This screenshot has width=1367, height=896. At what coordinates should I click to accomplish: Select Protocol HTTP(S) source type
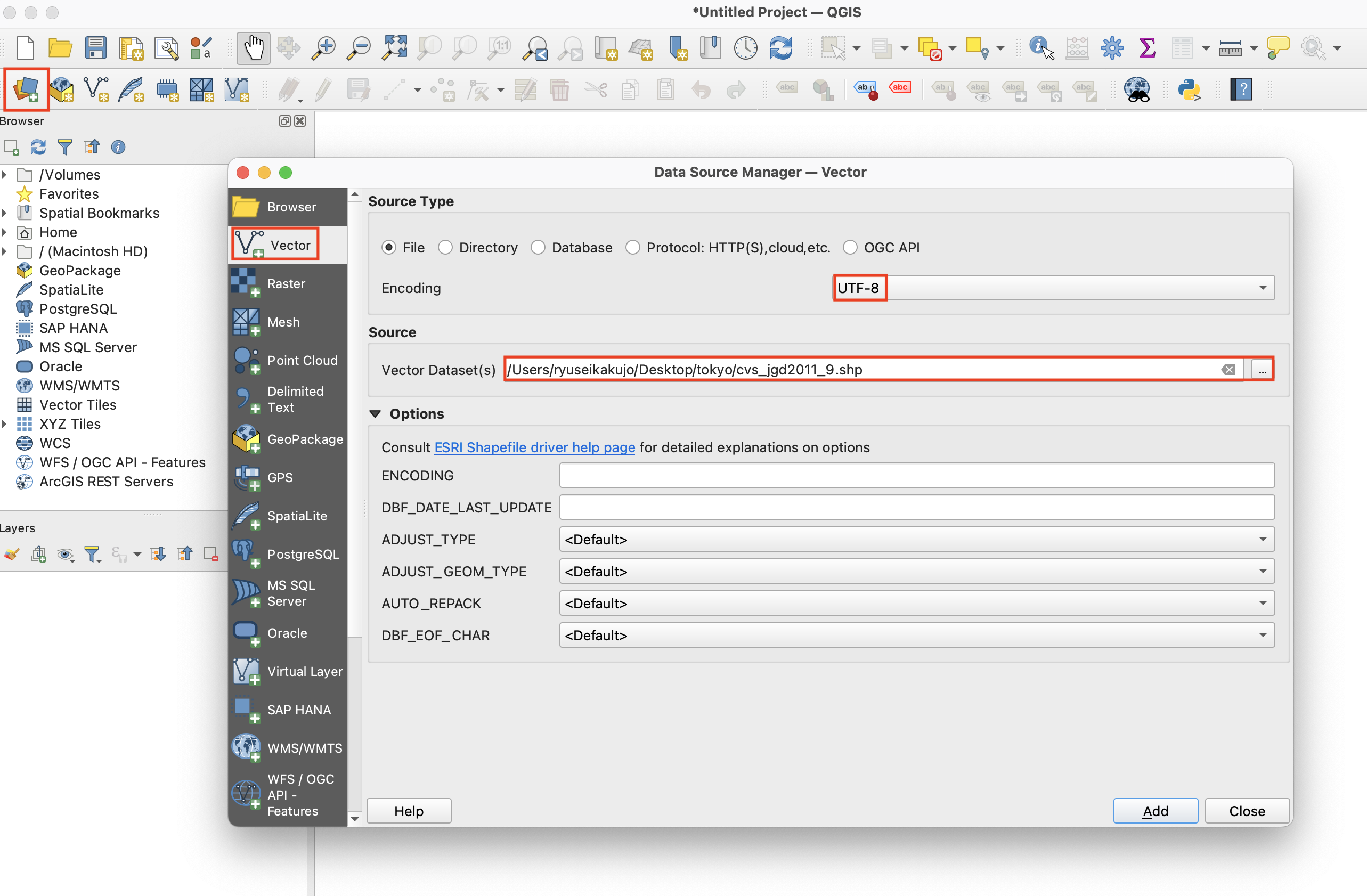click(632, 247)
